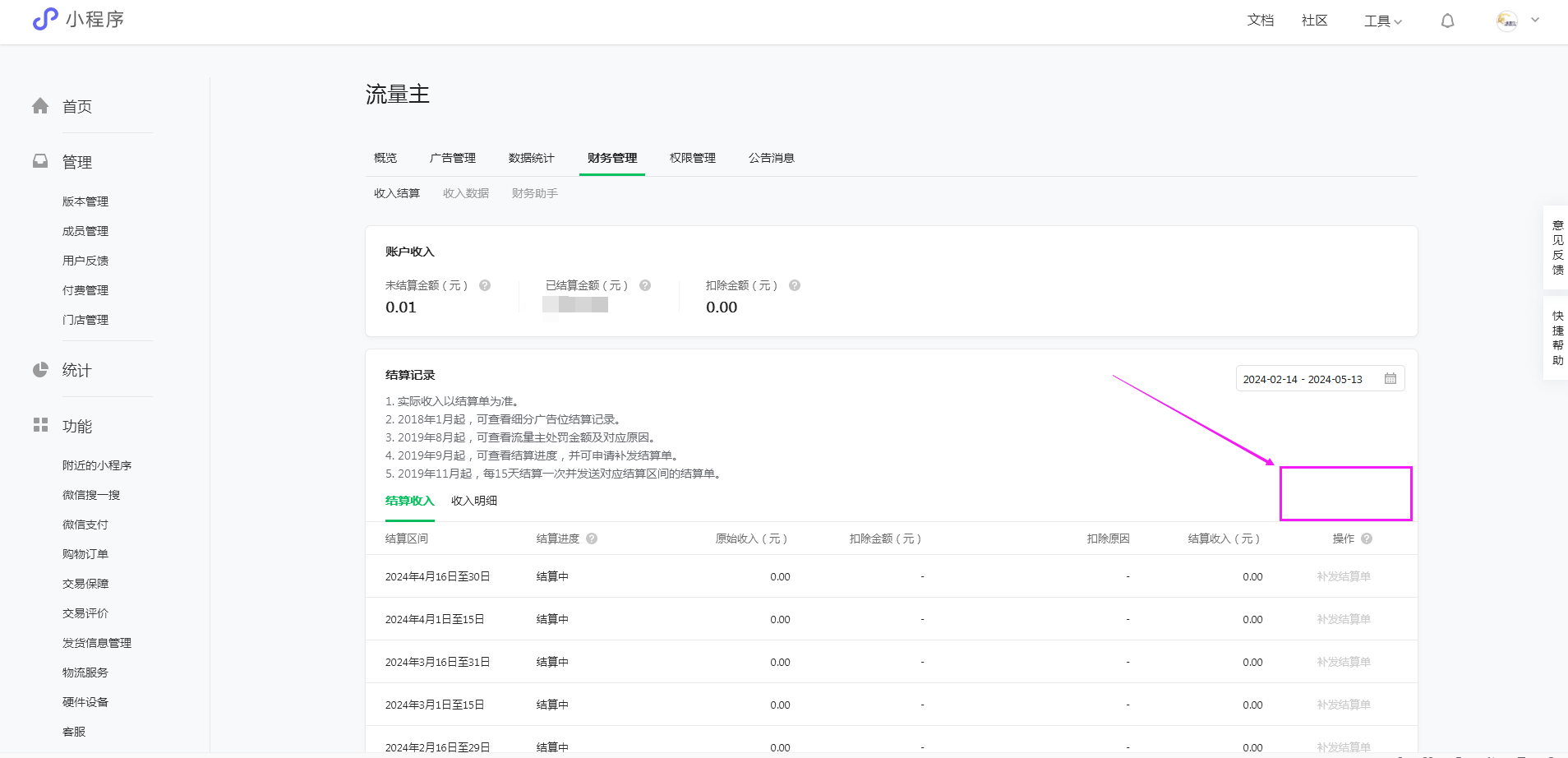1568x758 pixels.
Task: Open the 概览 tab
Action: (385, 158)
